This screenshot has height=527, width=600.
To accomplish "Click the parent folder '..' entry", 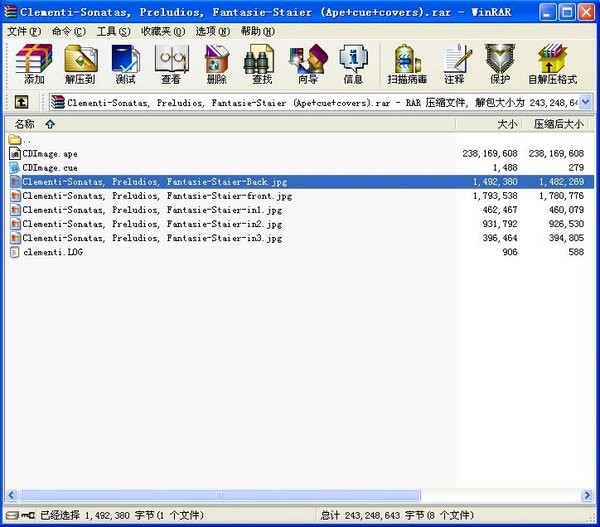I will click(19, 140).
